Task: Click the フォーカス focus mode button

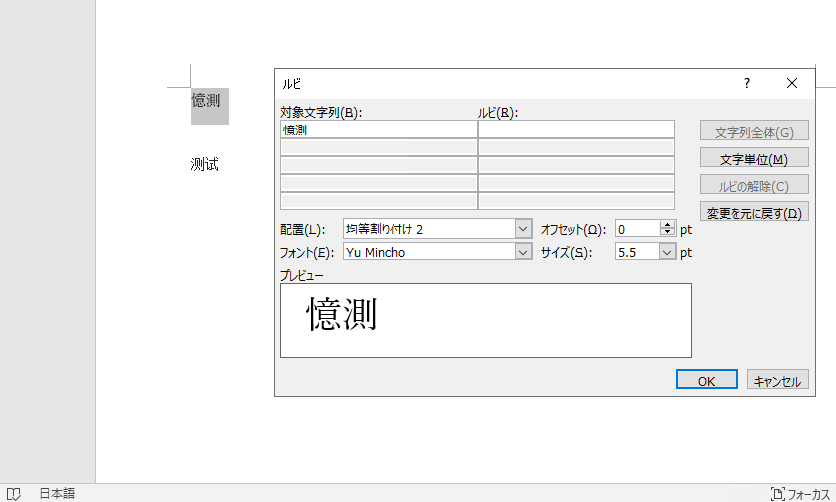Action: point(800,494)
